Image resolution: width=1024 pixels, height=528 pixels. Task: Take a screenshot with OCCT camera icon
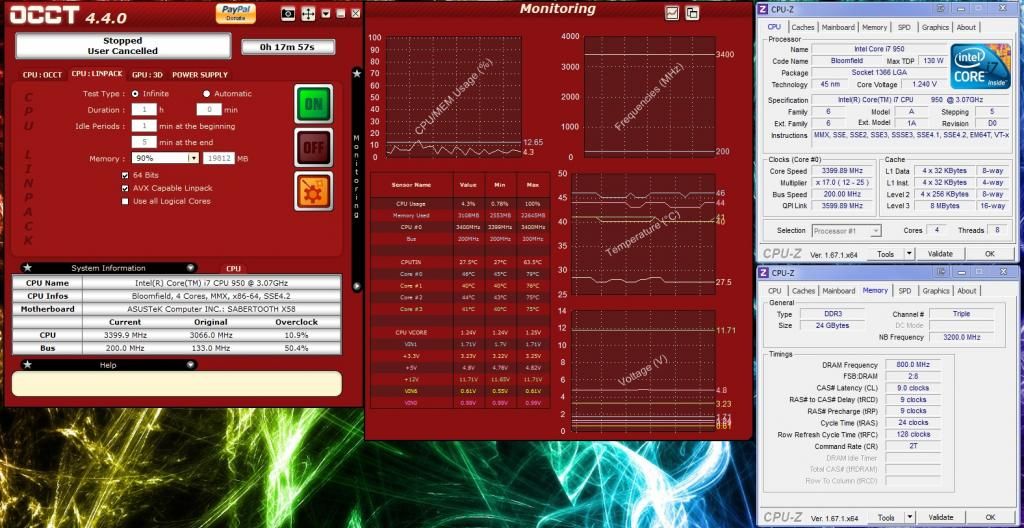[288, 14]
